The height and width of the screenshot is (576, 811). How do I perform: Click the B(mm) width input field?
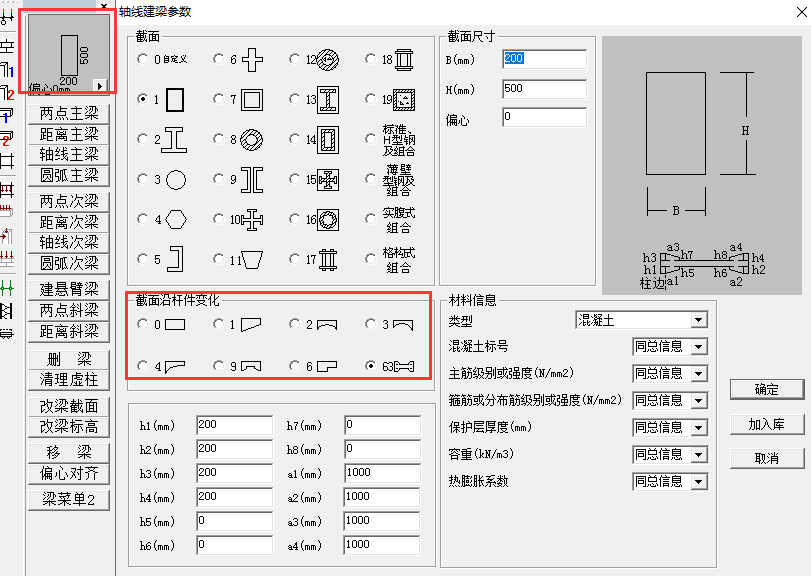[x=544, y=59]
